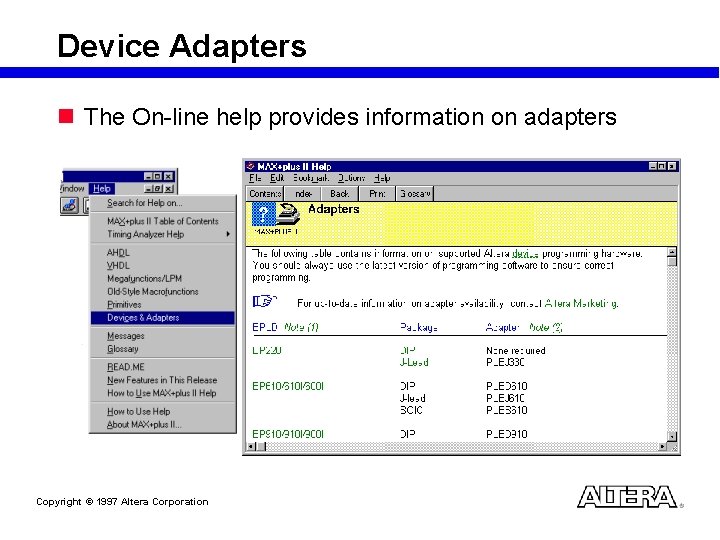Viewport: 720px width, 540px height.
Task: Open Edit menu in Help window
Action: [x=277, y=178]
